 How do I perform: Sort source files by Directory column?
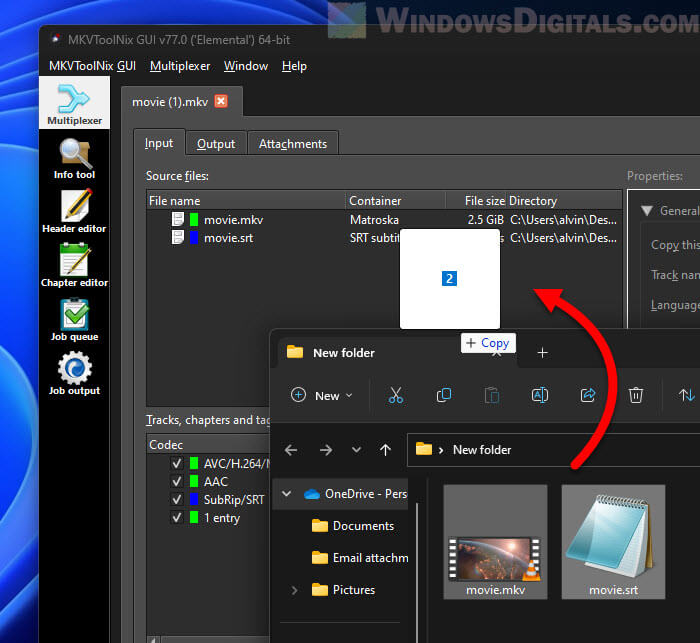tap(564, 201)
